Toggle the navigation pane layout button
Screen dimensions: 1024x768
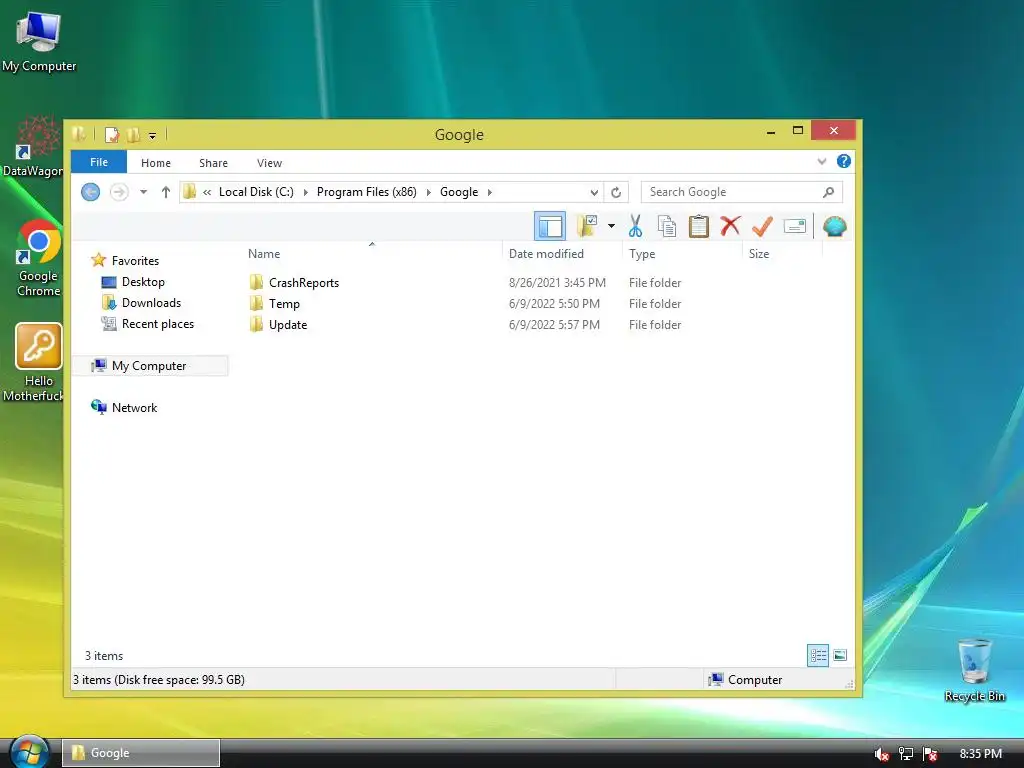550,227
